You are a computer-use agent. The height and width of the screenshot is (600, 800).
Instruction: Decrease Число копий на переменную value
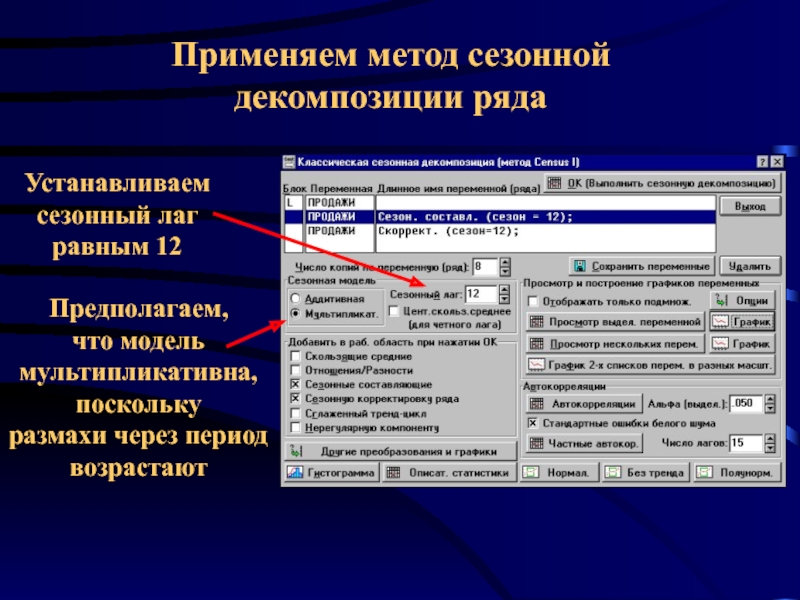505,271
